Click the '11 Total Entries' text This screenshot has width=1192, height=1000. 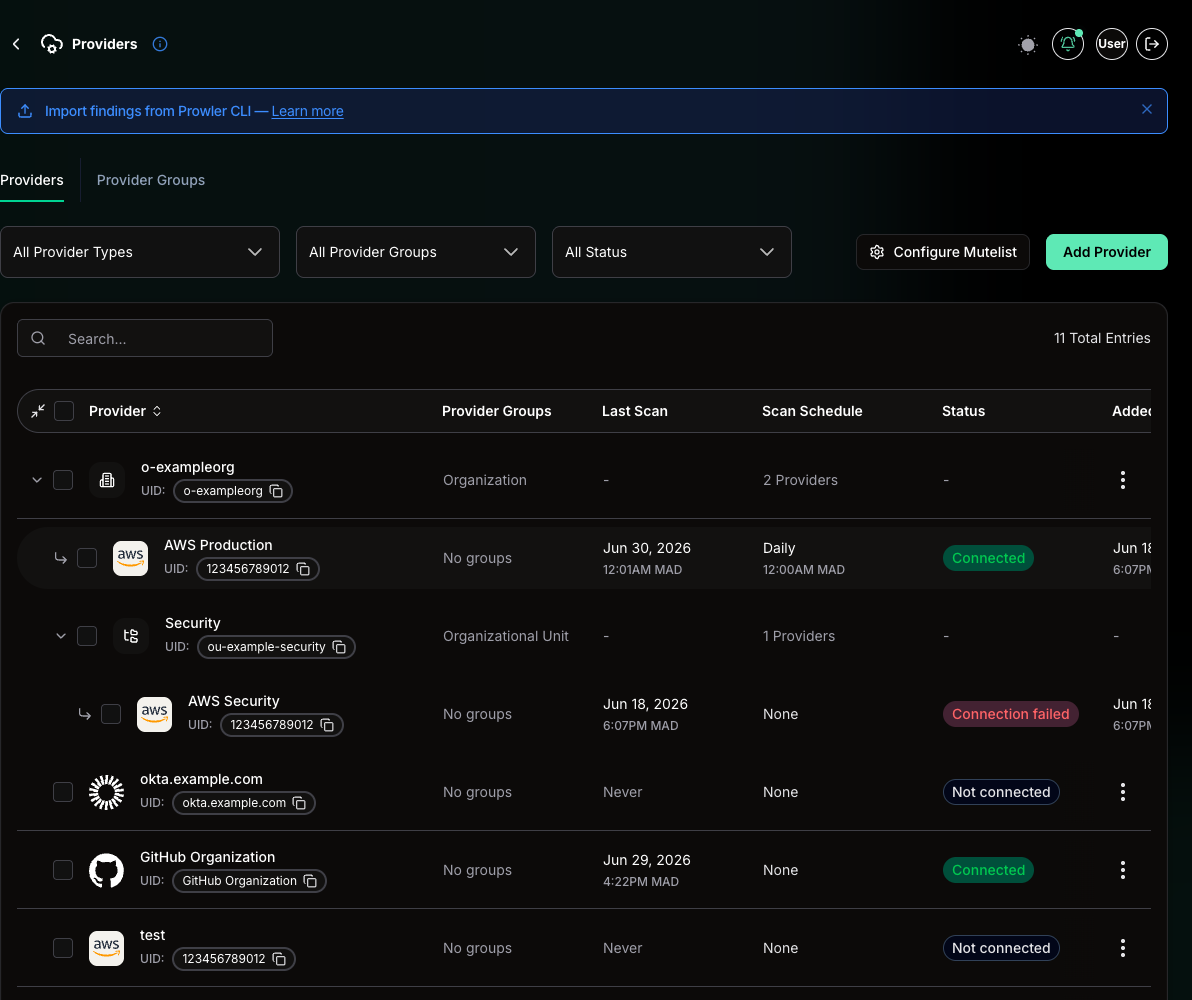pos(1102,338)
